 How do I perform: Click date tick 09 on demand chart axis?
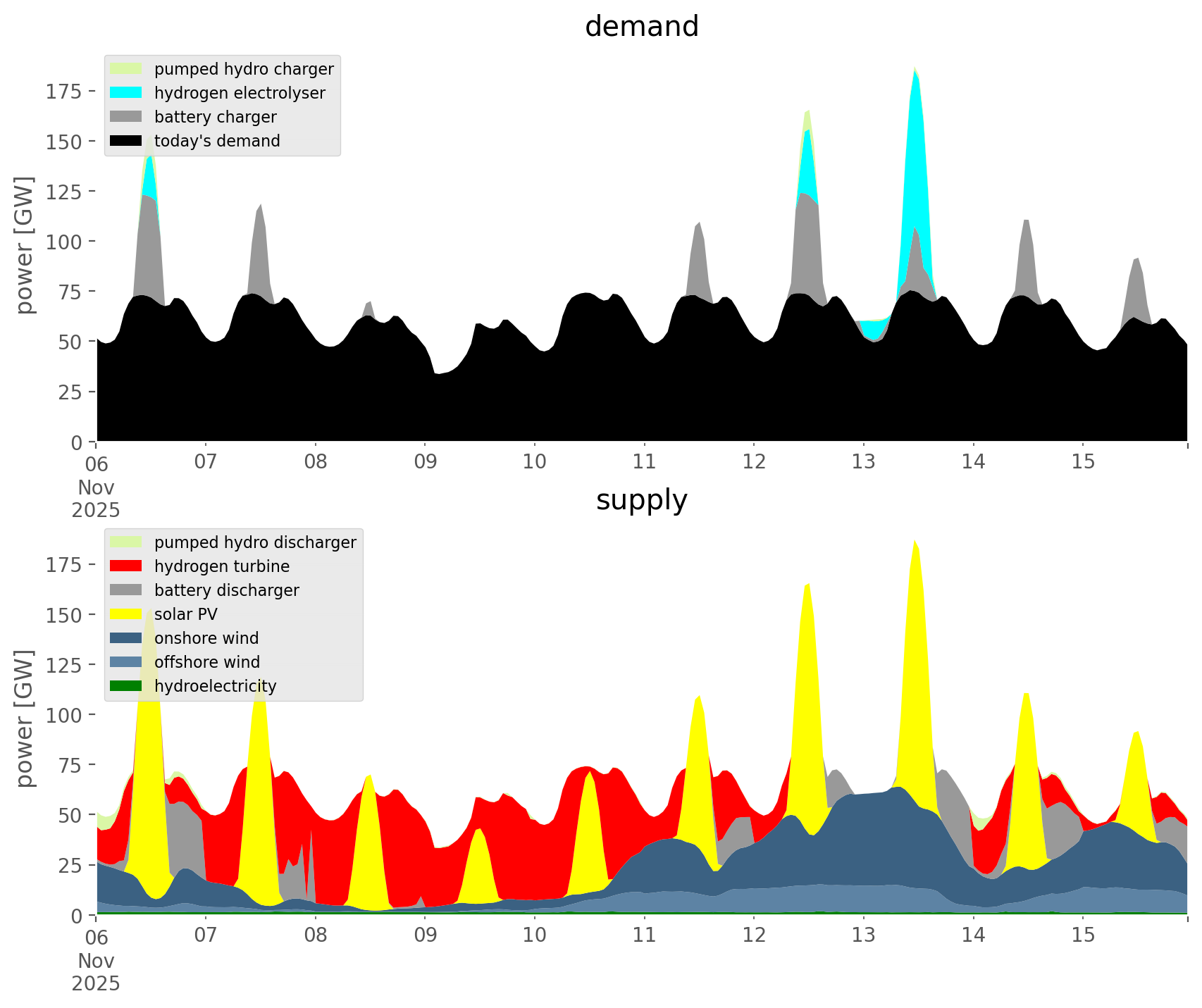click(x=425, y=462)
